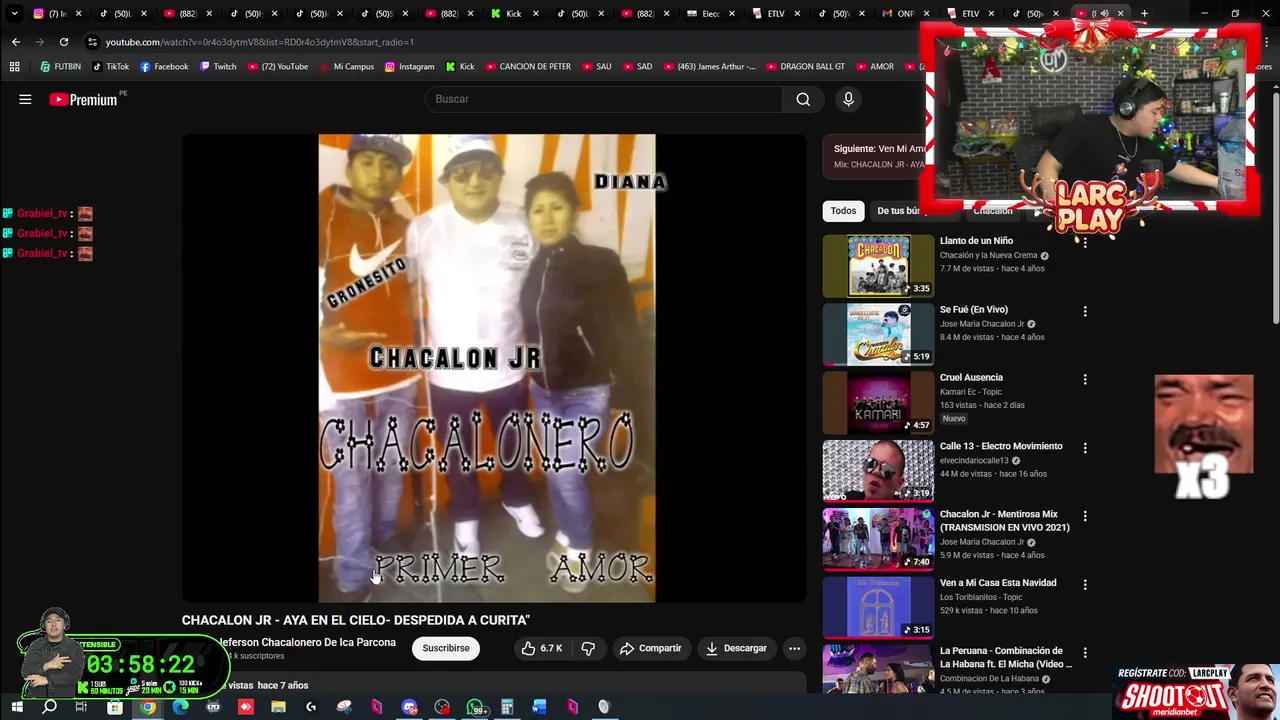Launch Chrome from the taskbar
This screenshot has width=1280, height=720.
148,707
